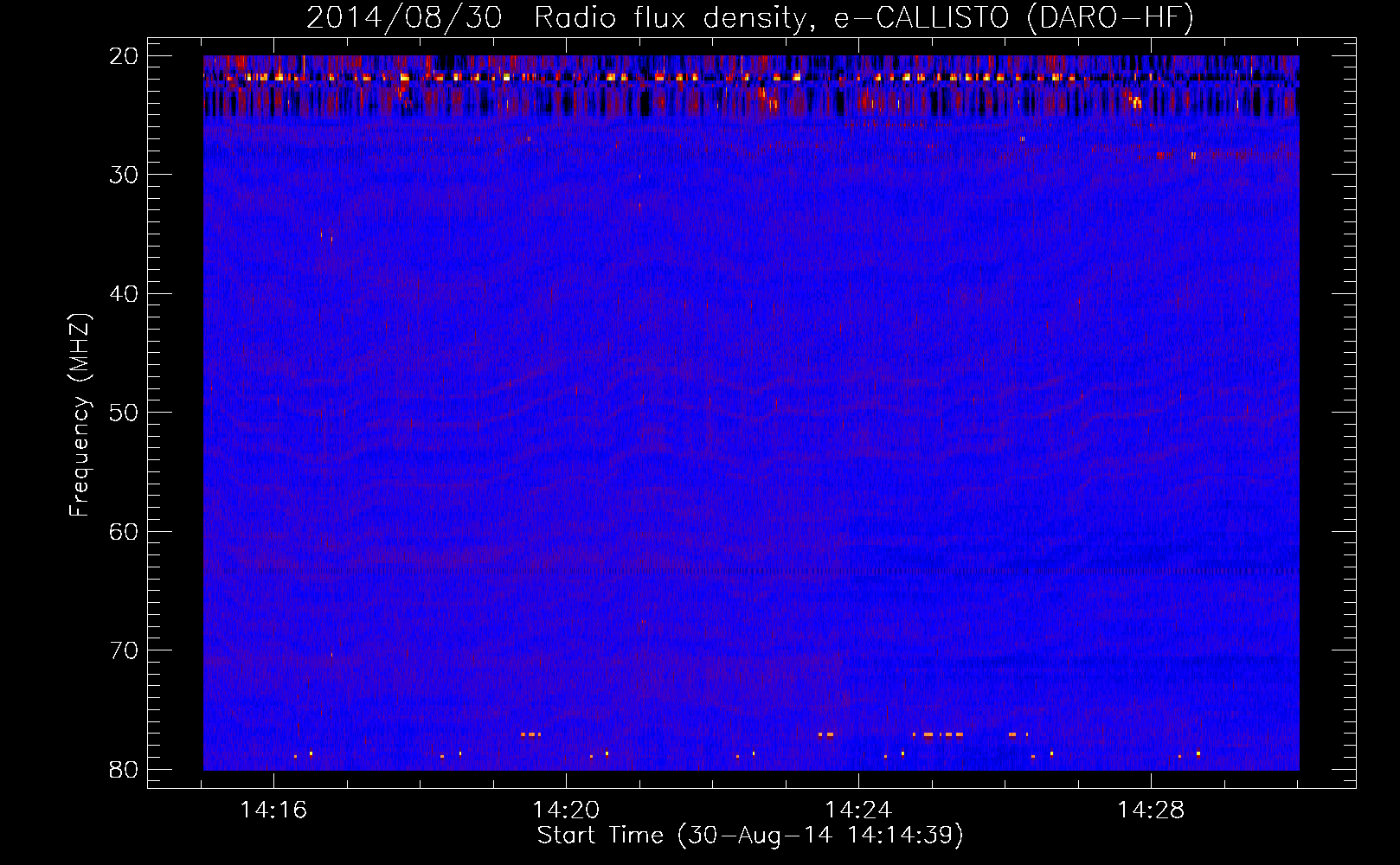Click the y-axis value 20

[x=125, y=56]
